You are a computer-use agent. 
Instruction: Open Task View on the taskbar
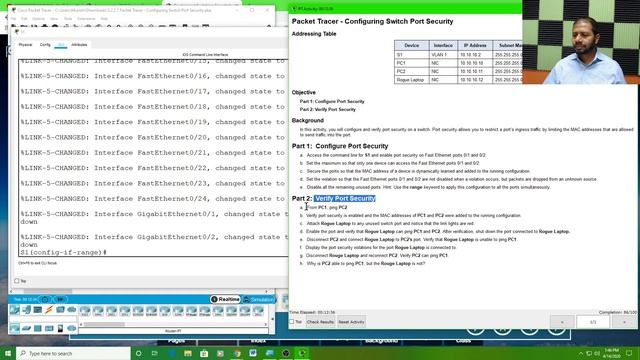[155, 353]
